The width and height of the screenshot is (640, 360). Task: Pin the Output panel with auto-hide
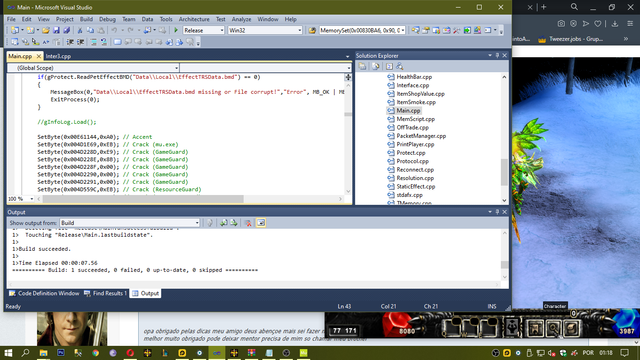(x=497, y=212)
